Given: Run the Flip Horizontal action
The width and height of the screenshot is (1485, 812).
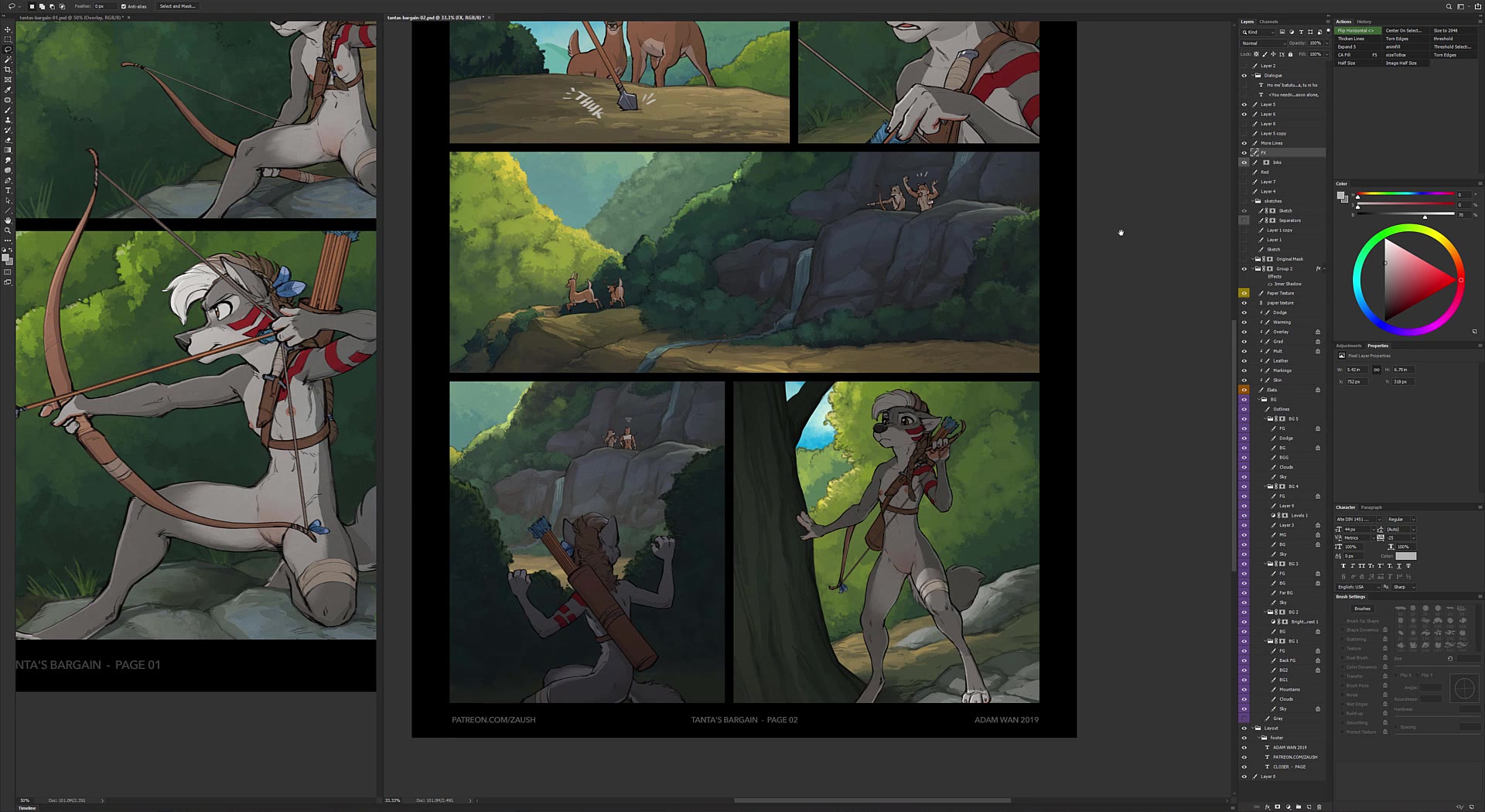Looking at the screenshot, I should click(x=1358, y=31).
